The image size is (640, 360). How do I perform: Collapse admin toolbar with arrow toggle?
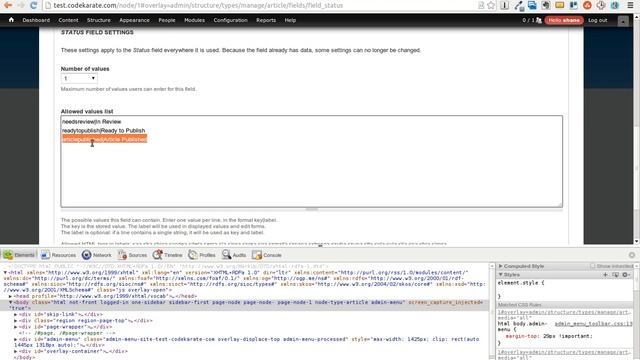click(x=623, y=21)
